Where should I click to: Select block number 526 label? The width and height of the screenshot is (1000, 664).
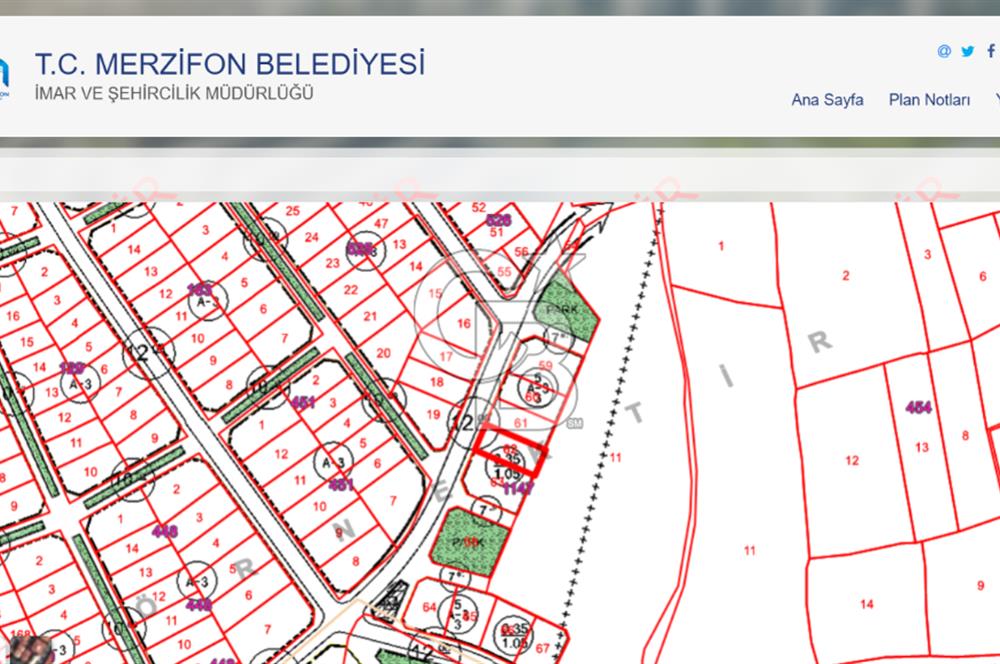pos(498,220)
